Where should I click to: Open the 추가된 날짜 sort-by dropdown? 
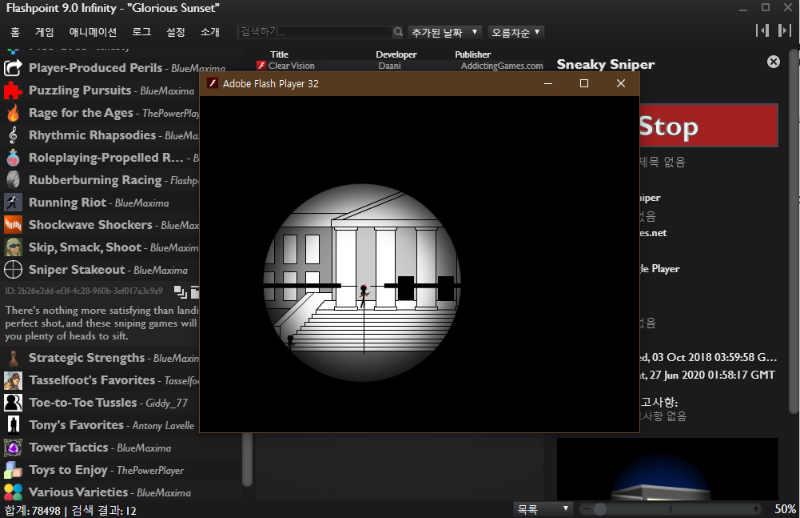(x=445, y=32)
